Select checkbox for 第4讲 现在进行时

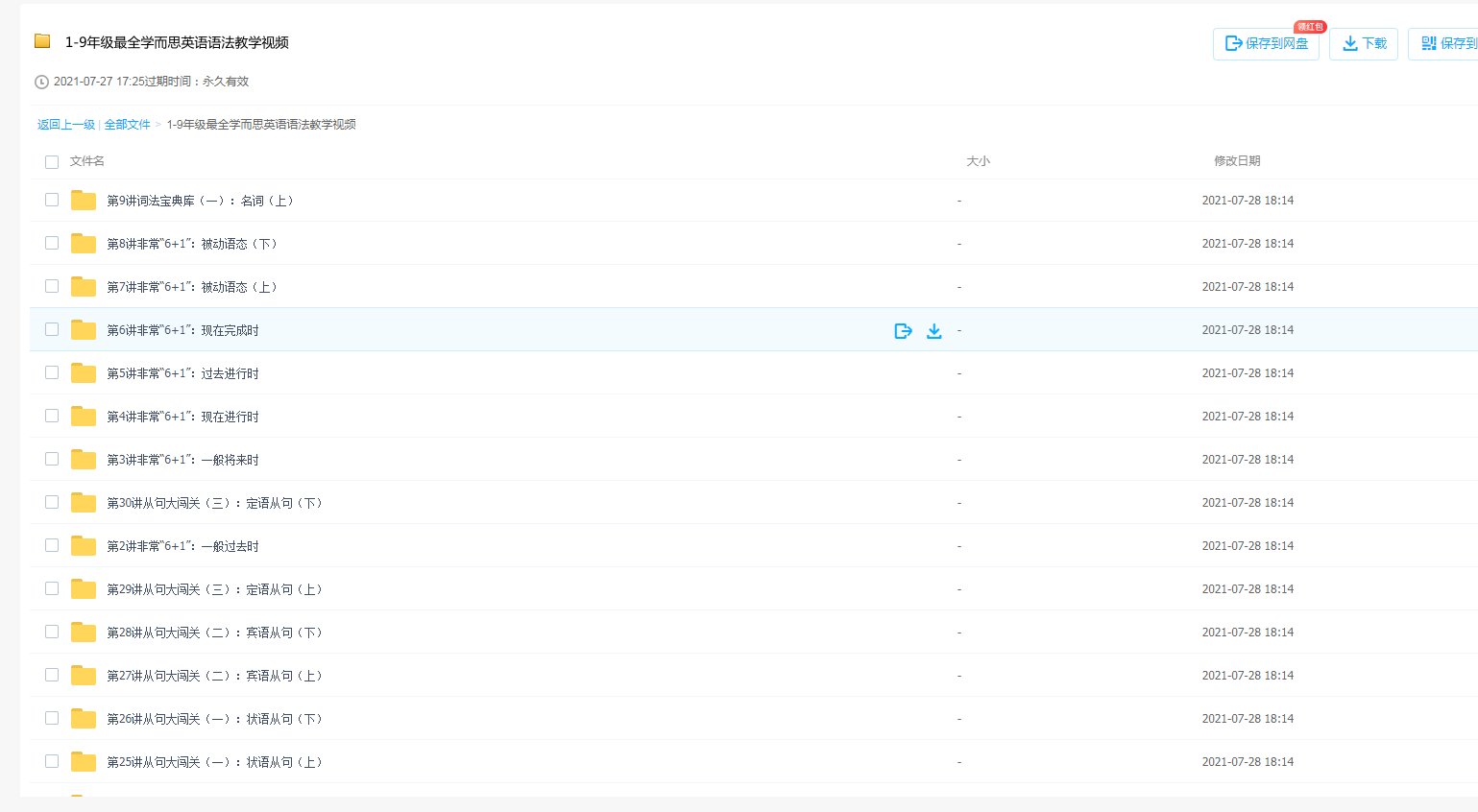click(x=52, y=416)
